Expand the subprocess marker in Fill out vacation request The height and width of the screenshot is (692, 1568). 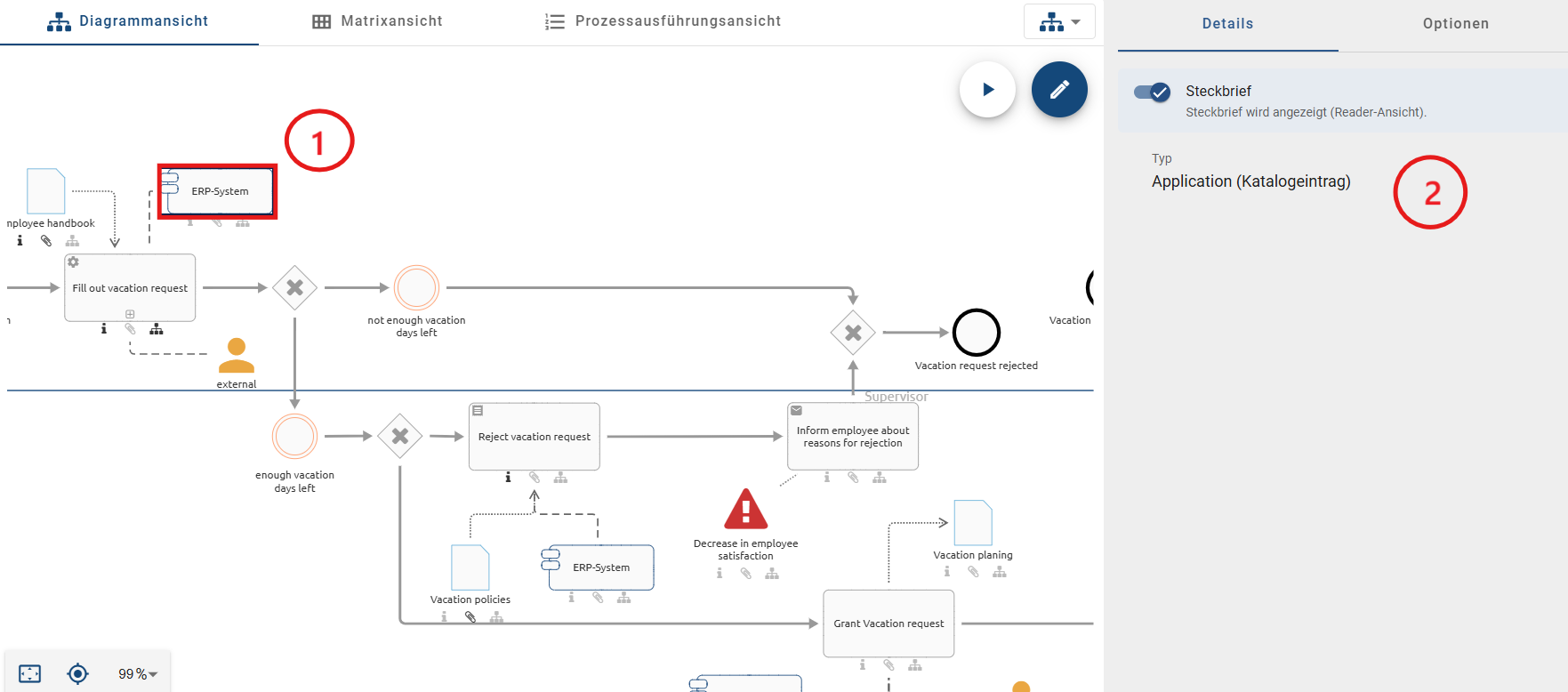click(130, 314)
